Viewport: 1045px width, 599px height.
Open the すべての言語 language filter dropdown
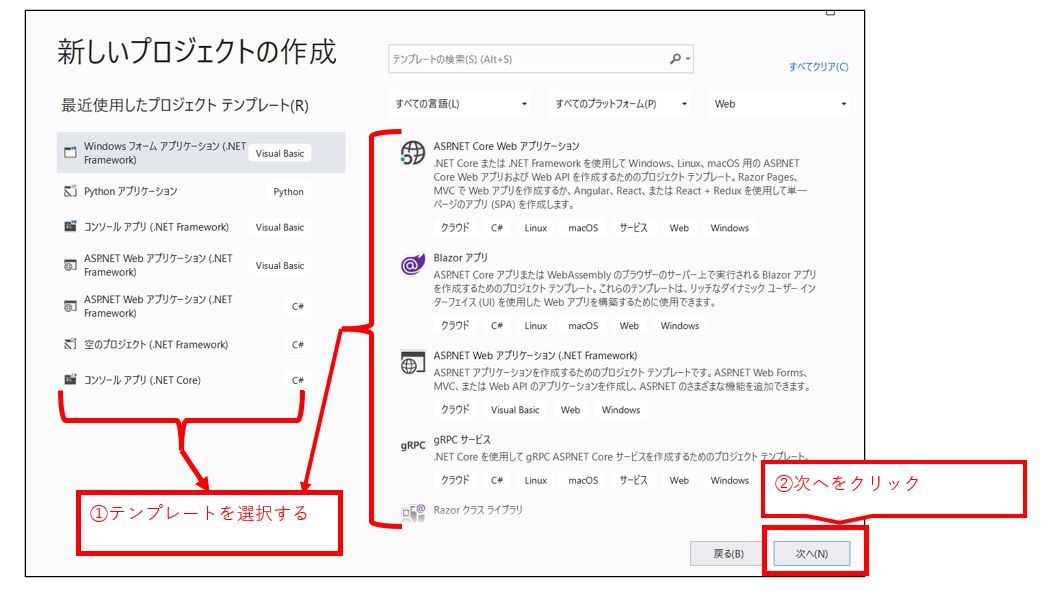[460, 104]
